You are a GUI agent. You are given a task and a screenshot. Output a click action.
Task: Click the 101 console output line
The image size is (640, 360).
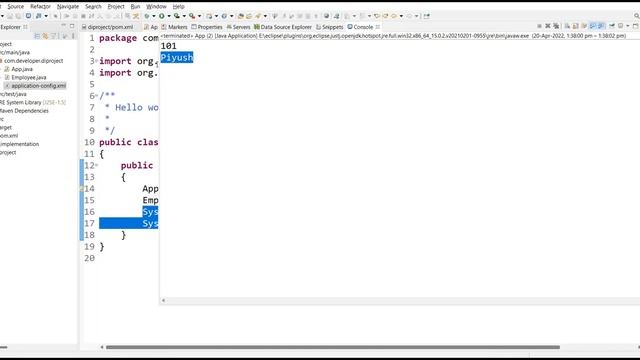[168, 46]
